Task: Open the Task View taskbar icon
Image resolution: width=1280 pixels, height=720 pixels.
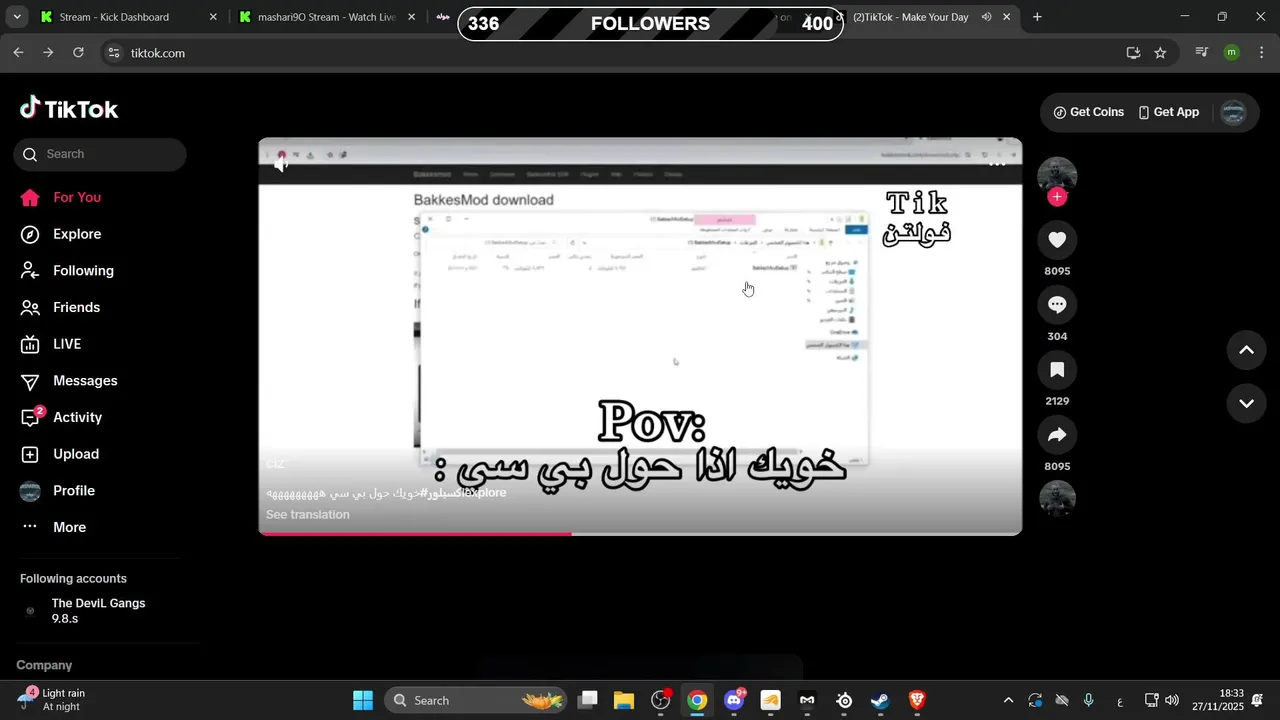Action: coord(588,700)
